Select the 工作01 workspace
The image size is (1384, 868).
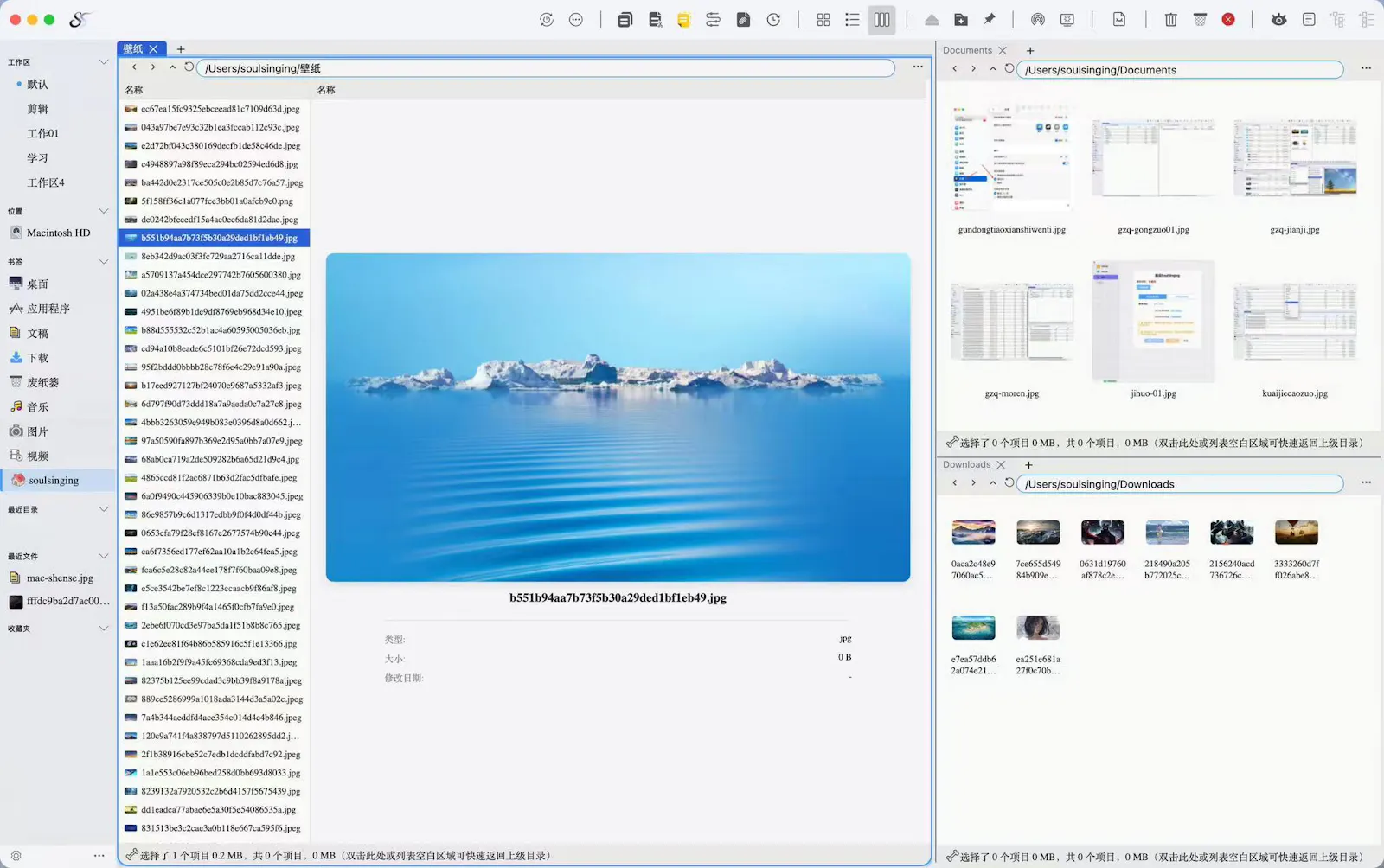click(43, 134)
